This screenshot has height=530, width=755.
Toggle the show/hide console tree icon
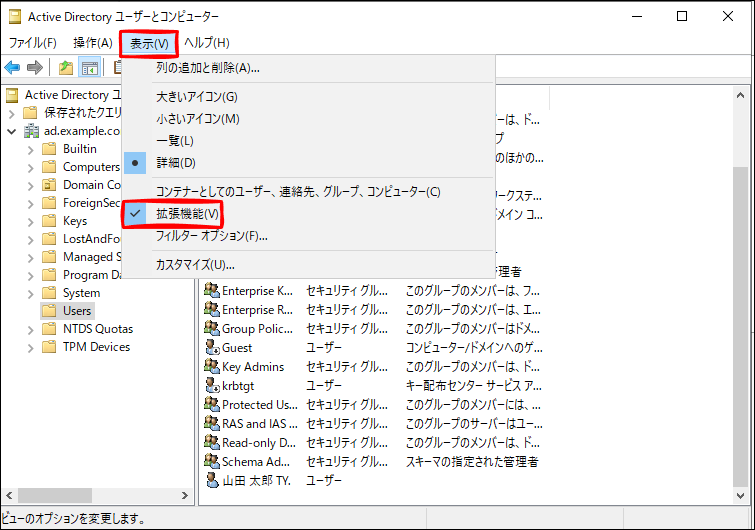(89, 67)
